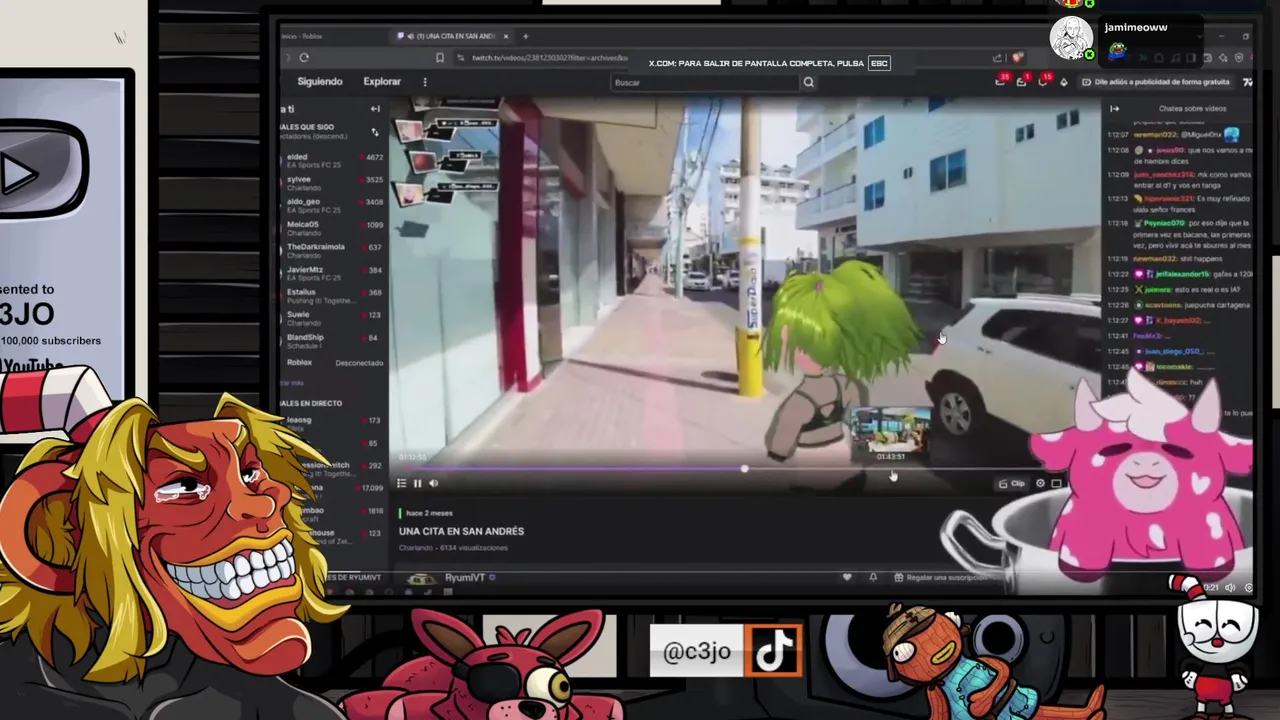Click the search magnifier button

coord(809,82)
